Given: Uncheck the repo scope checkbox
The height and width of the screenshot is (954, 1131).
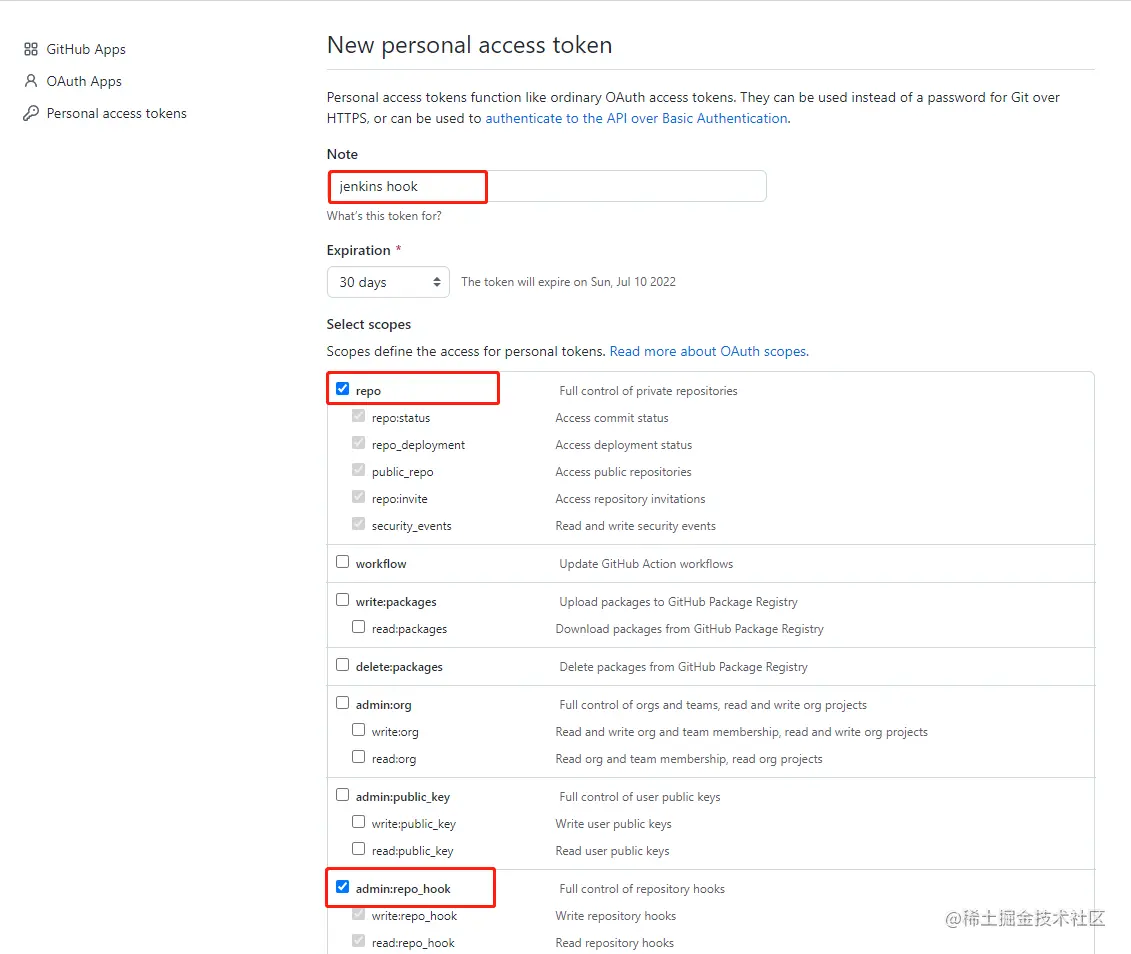Looking at the screenshot, I should (343, 389).
